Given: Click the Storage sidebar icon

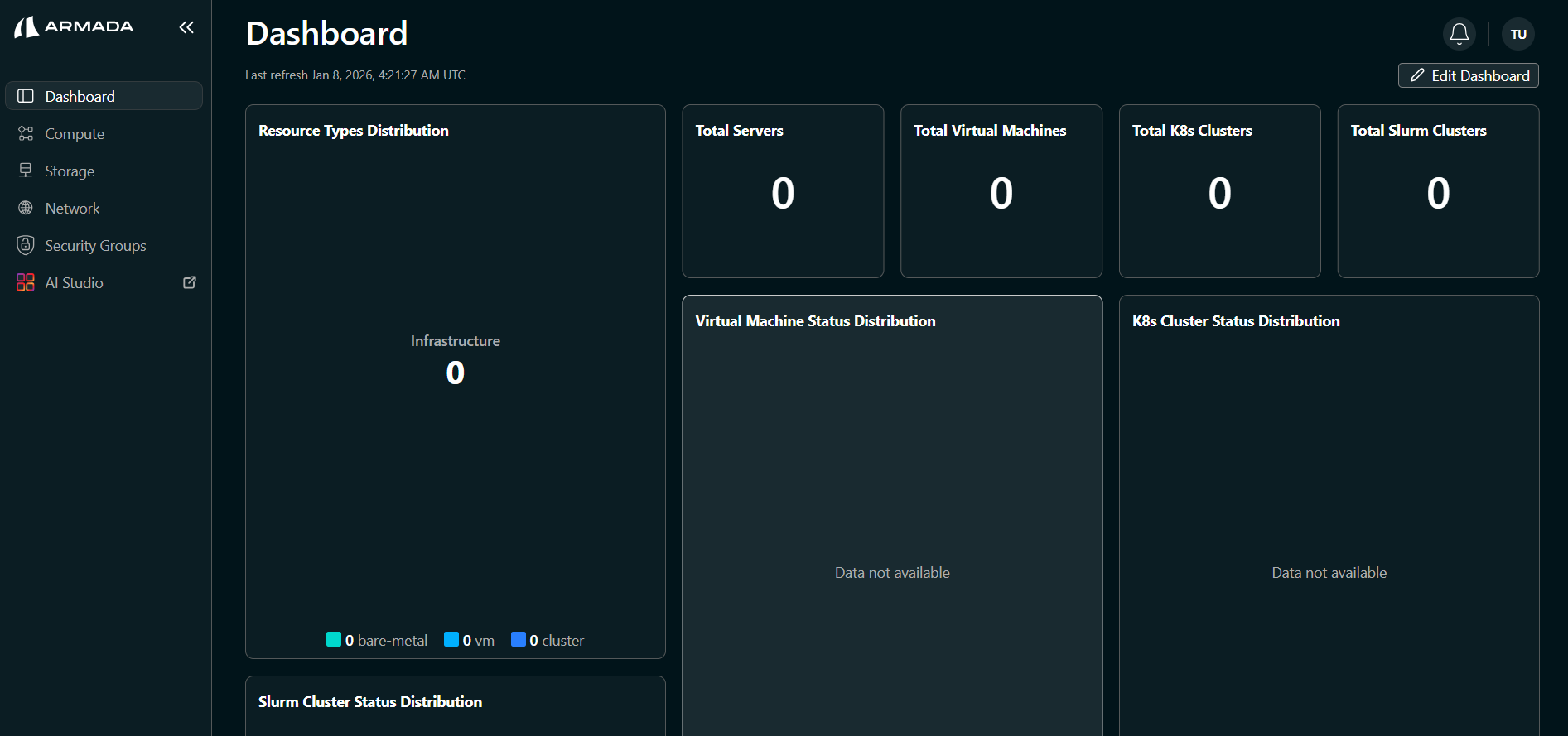Looking at the screenshot, I should pos(26,171).
